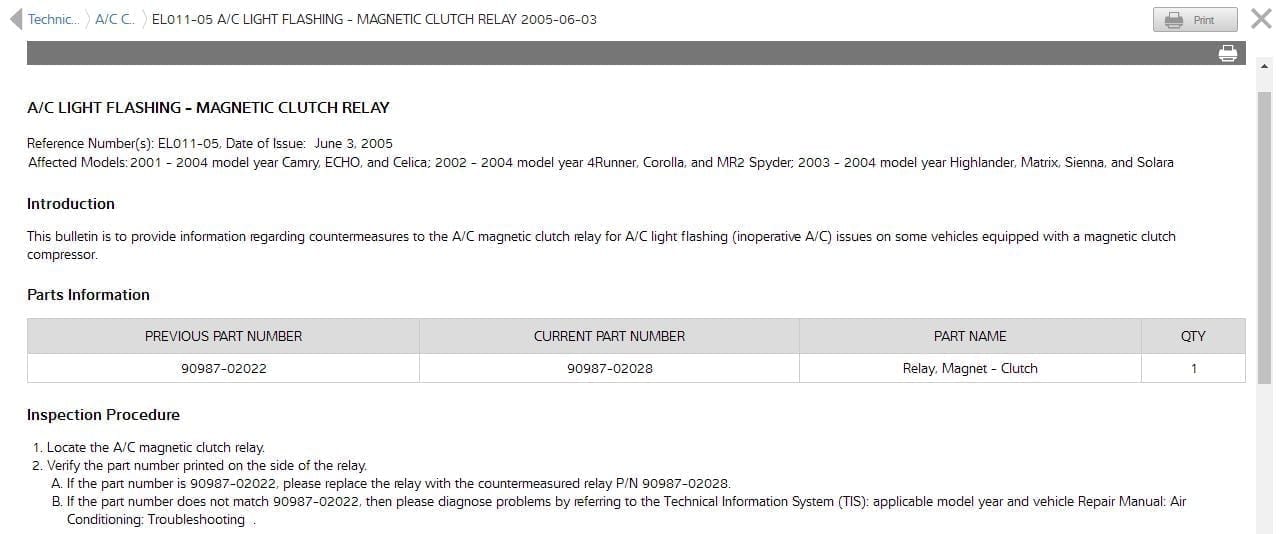Go to the A/C C.. breadcrumb level
The height and width of the screenshot is (534, 1283).
pos(115,19)
